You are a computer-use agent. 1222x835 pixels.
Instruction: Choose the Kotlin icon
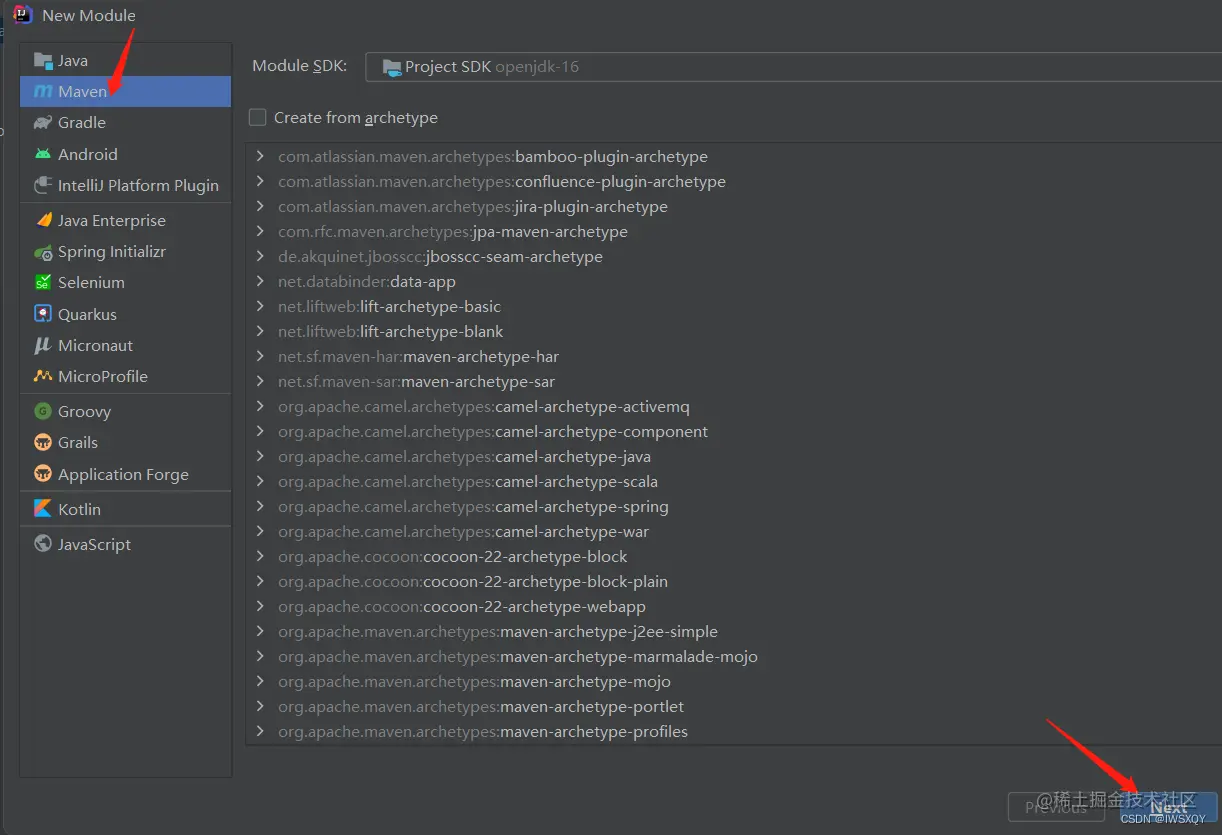[43, 509]
